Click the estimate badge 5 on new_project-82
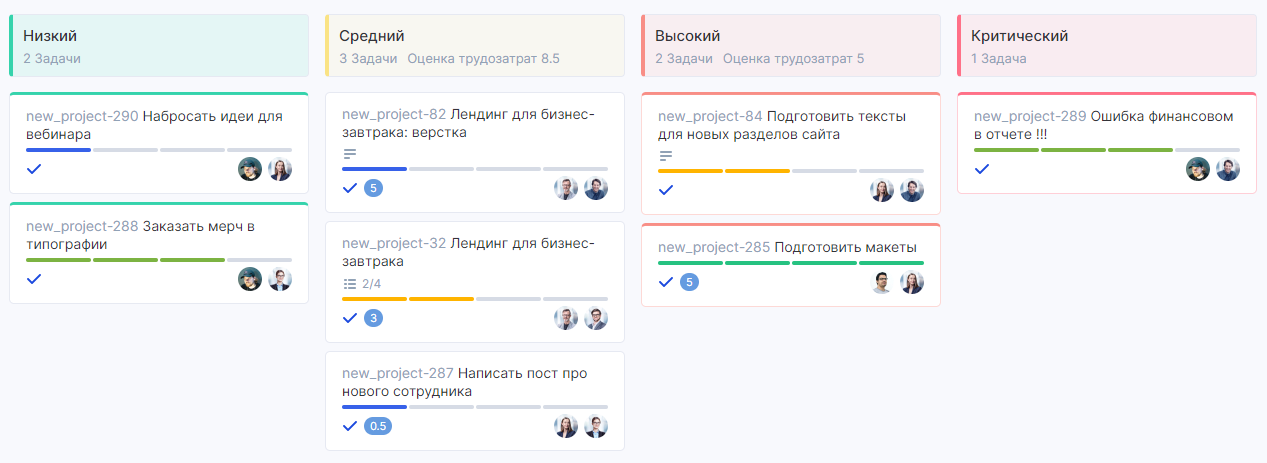The height and width of the screenshot is (463, 1267). pyautogui.click(x=373, y=188)
